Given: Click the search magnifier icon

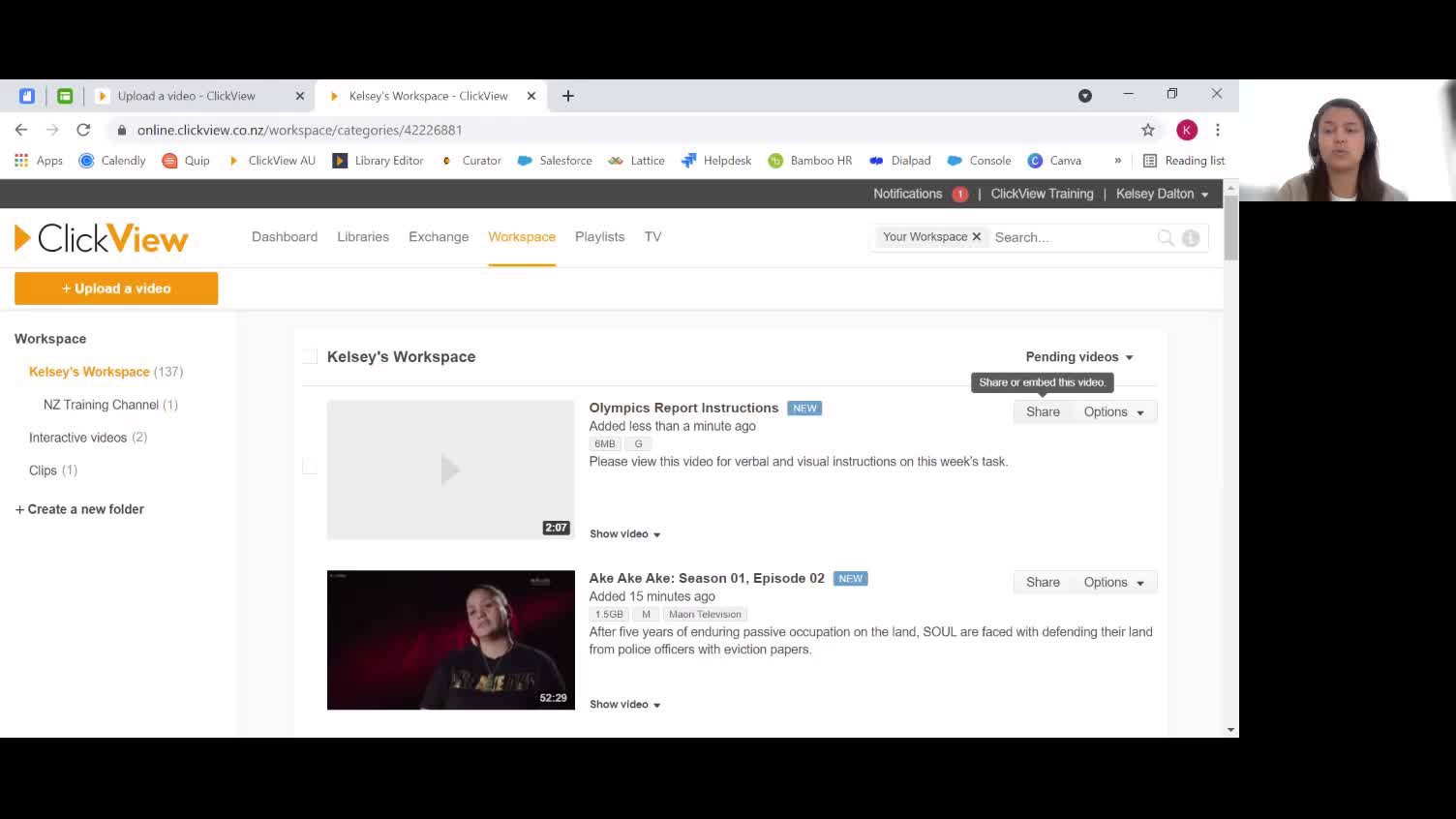Looking at the screenshot, I should click(1166, 237).
